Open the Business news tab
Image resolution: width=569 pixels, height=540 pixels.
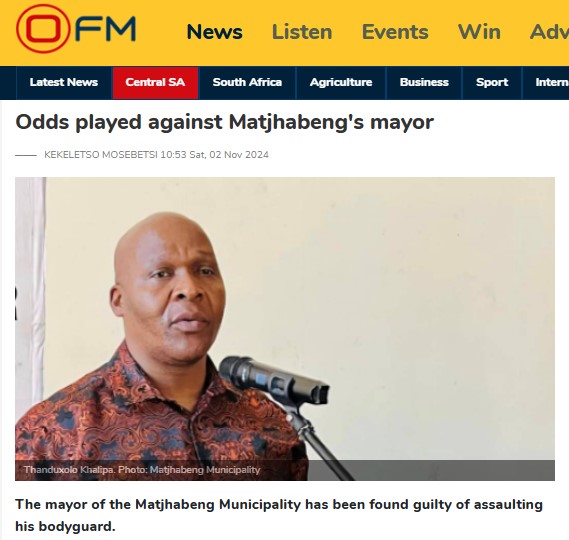coord(424,82)
